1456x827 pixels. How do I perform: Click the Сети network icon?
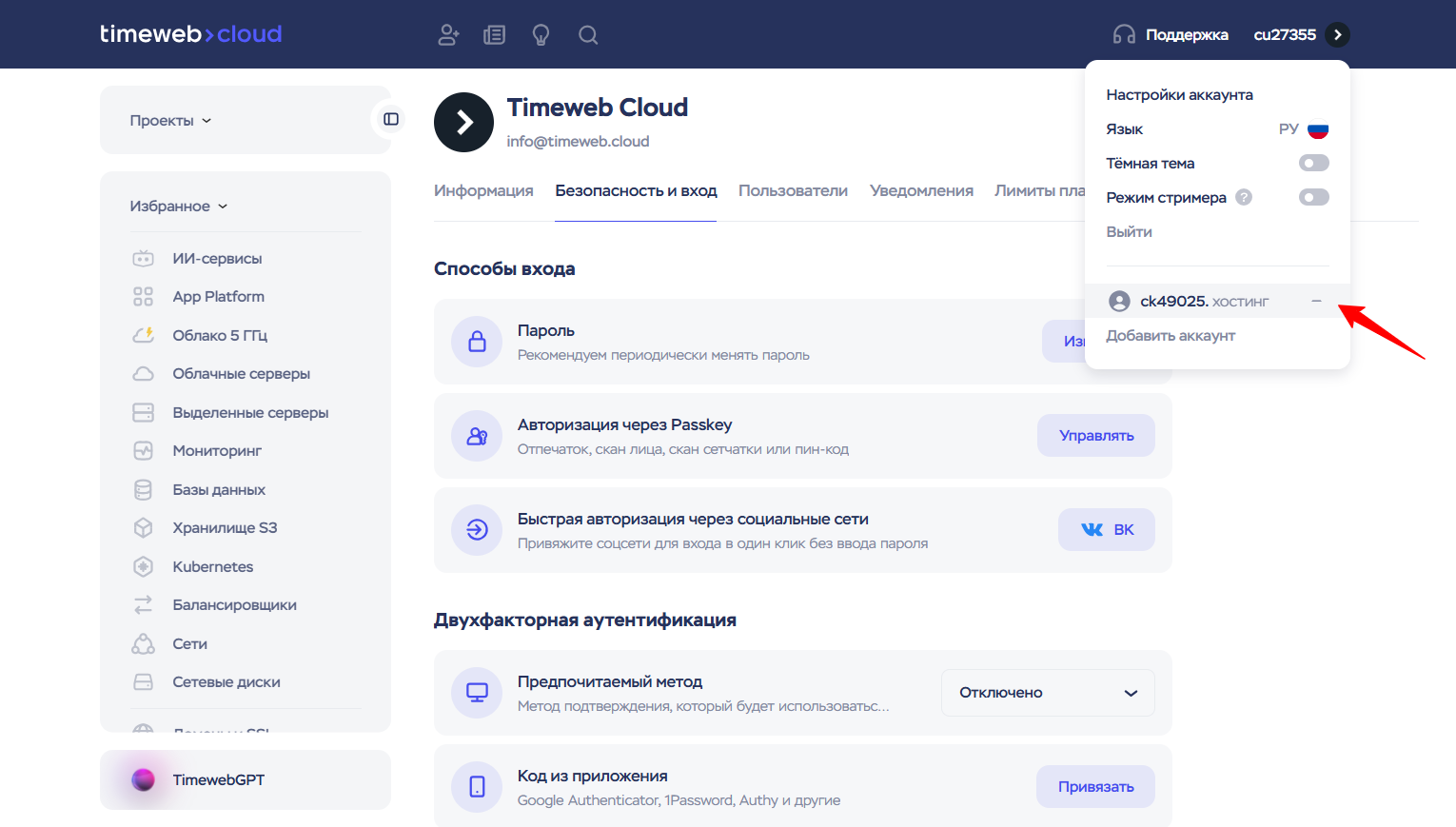point(143,644)
